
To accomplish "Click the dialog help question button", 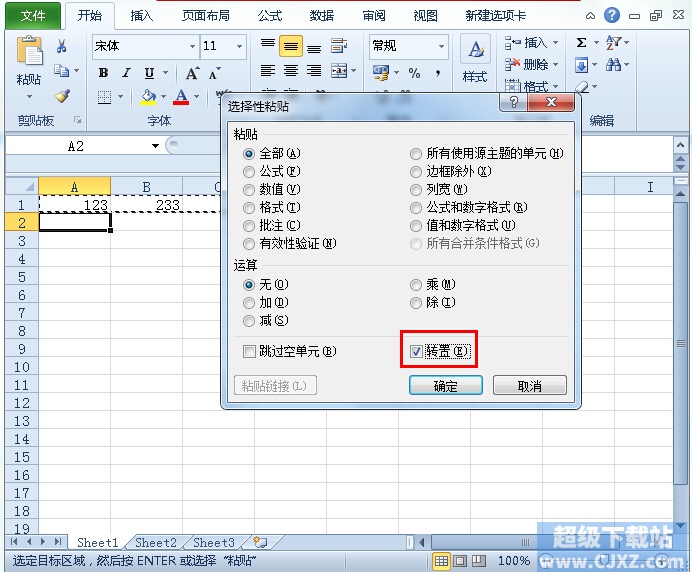I will click(x=513, y=102).
